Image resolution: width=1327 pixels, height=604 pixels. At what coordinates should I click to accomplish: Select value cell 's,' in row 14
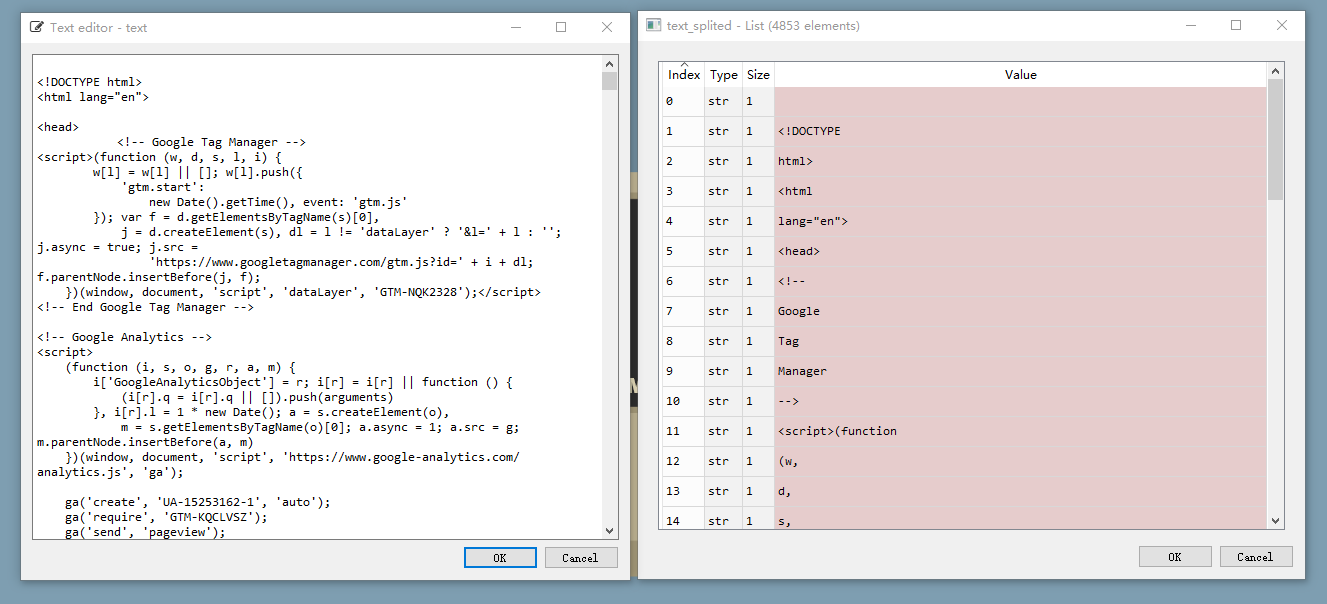point(1020,518)
